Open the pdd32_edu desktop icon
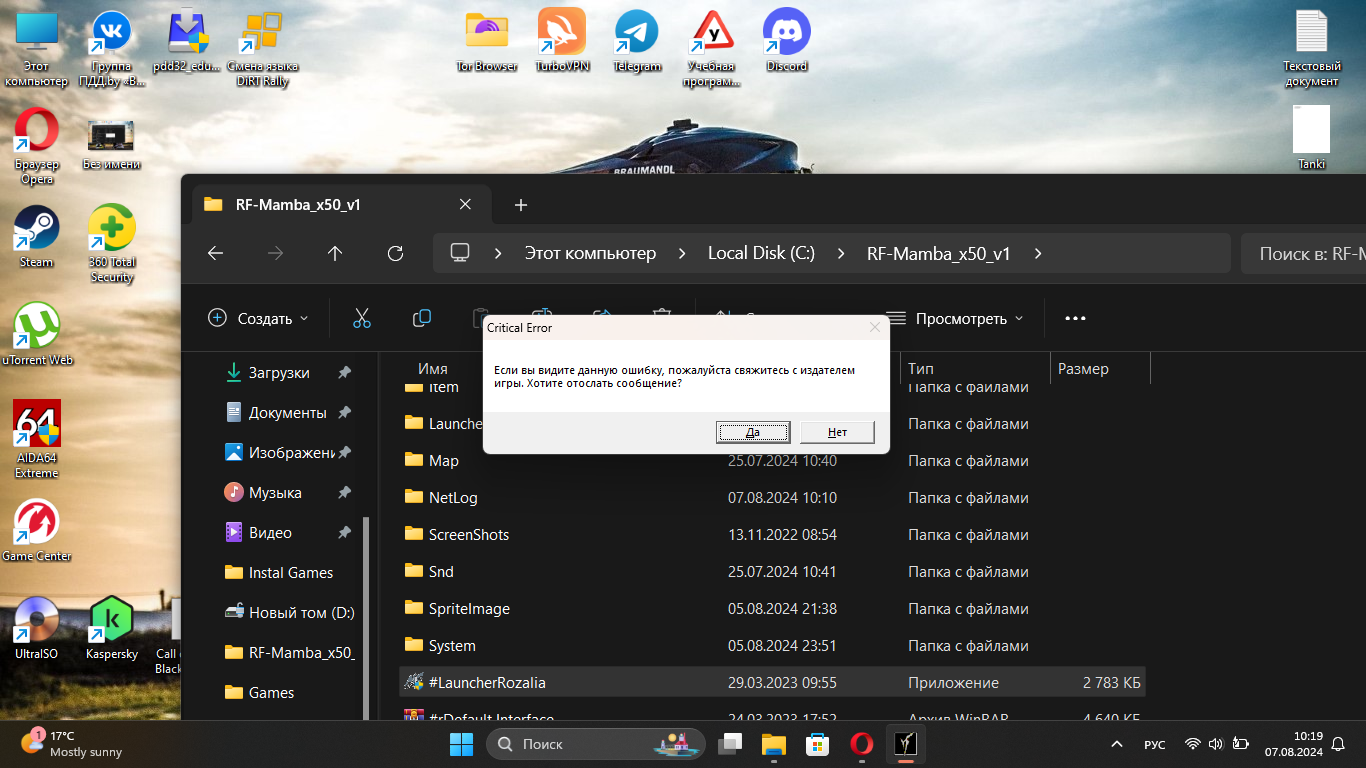Viewport: 1366px width, 768px height. pos(187,42)
